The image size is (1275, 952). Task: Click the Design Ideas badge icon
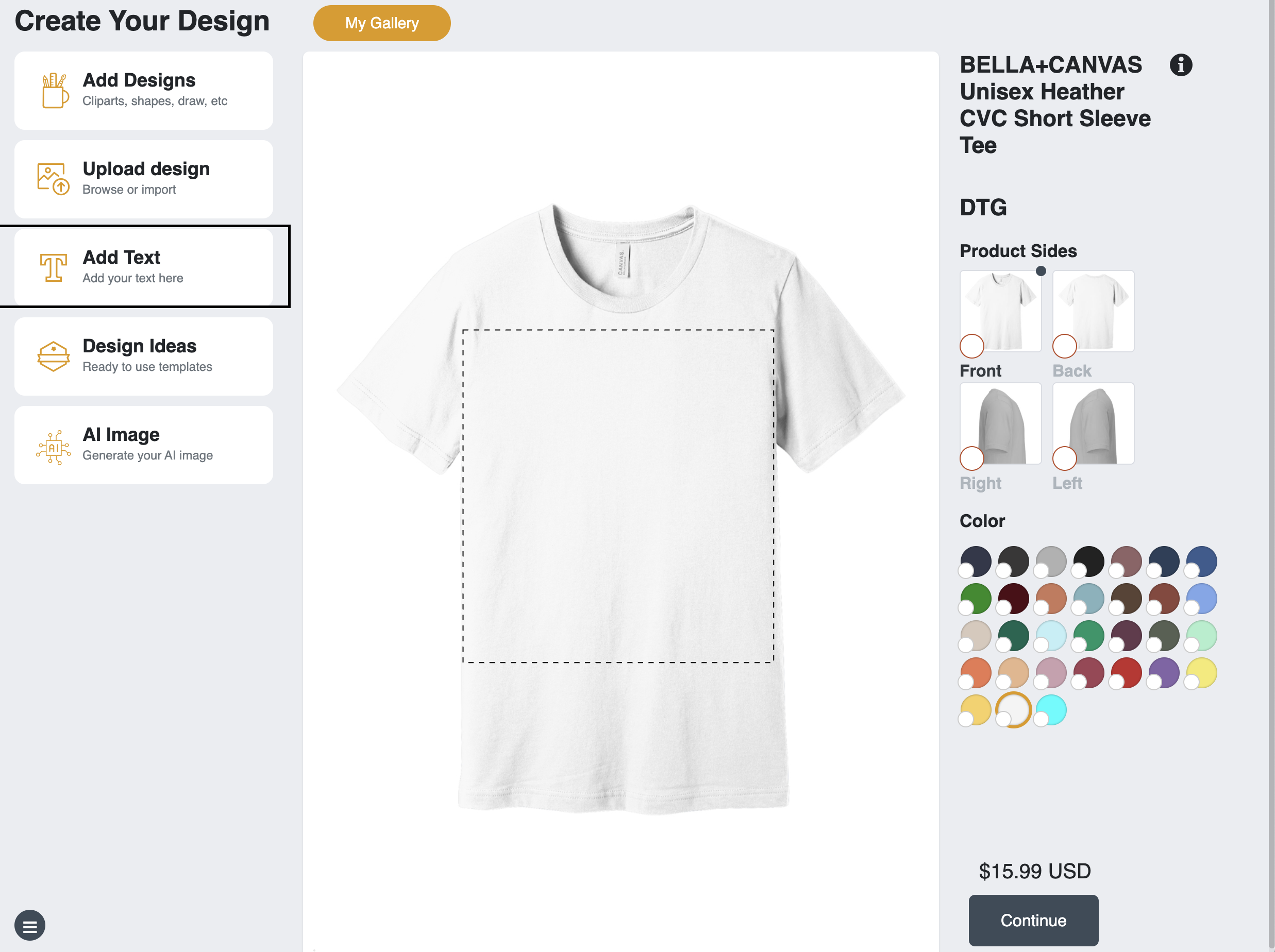(x=53, y=356)
